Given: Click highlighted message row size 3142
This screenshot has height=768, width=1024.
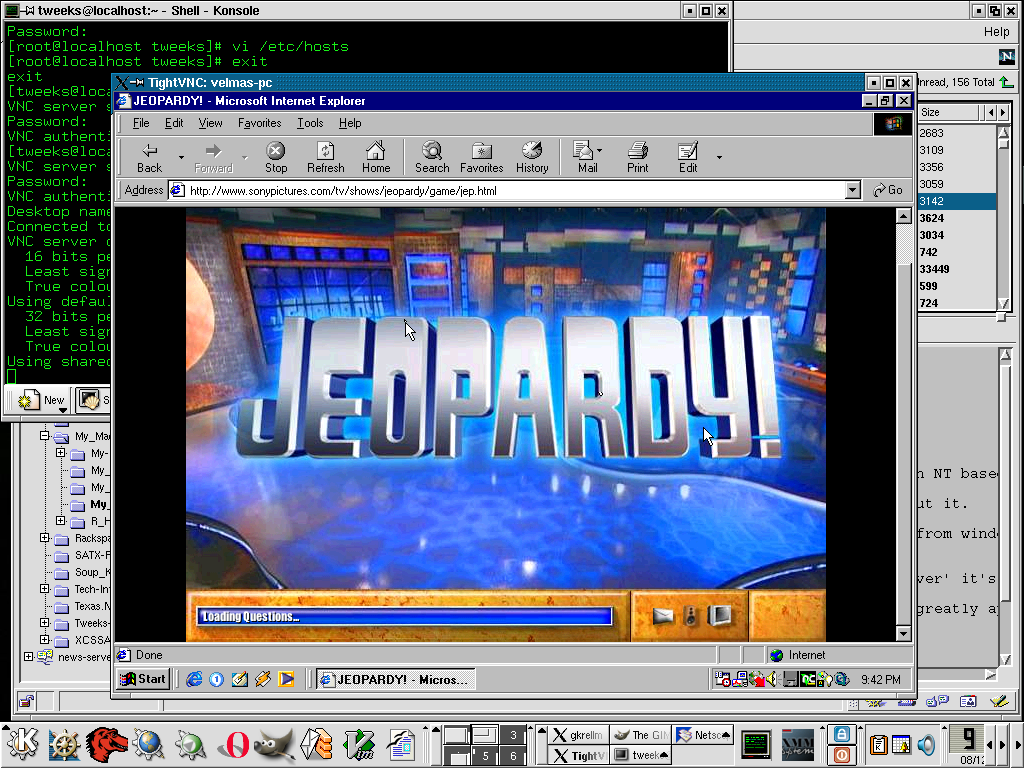Looking at the screenshot, I should (x=956, y=201).
